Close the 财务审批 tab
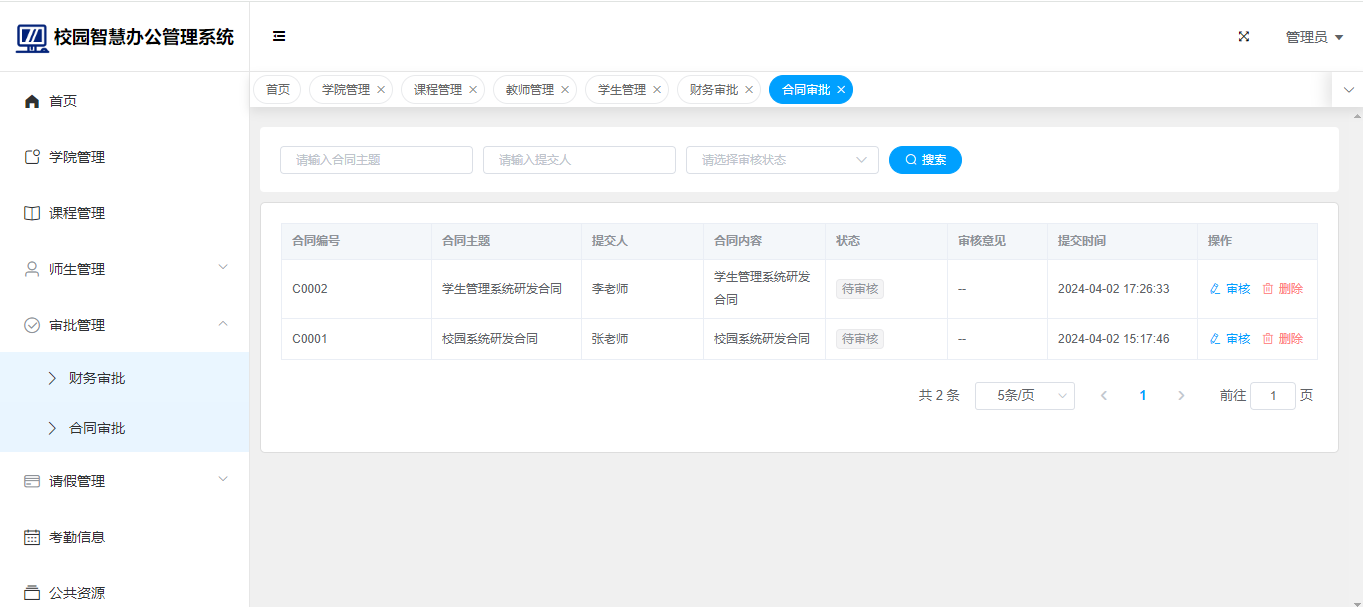This screenshot has height=607, width=1363. coord(749,90)
